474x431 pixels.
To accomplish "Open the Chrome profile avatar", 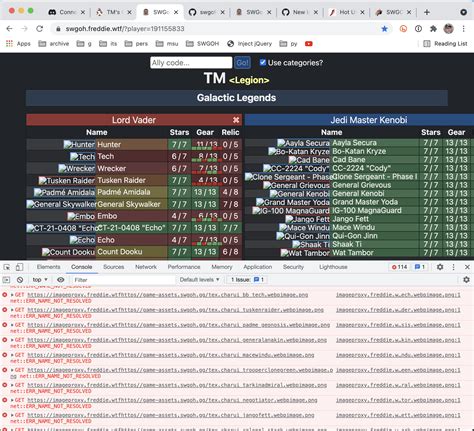I will (x=448, y=29).
